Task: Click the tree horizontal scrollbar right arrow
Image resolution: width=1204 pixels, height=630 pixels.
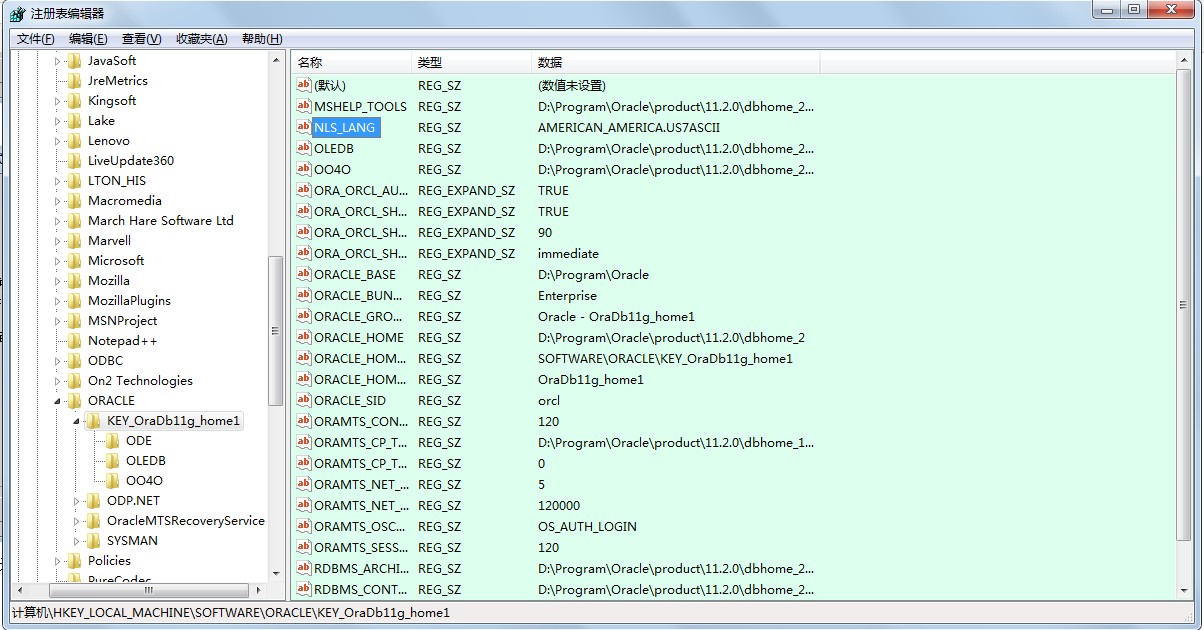Action: pyautogui.click(x=260, y=590)
